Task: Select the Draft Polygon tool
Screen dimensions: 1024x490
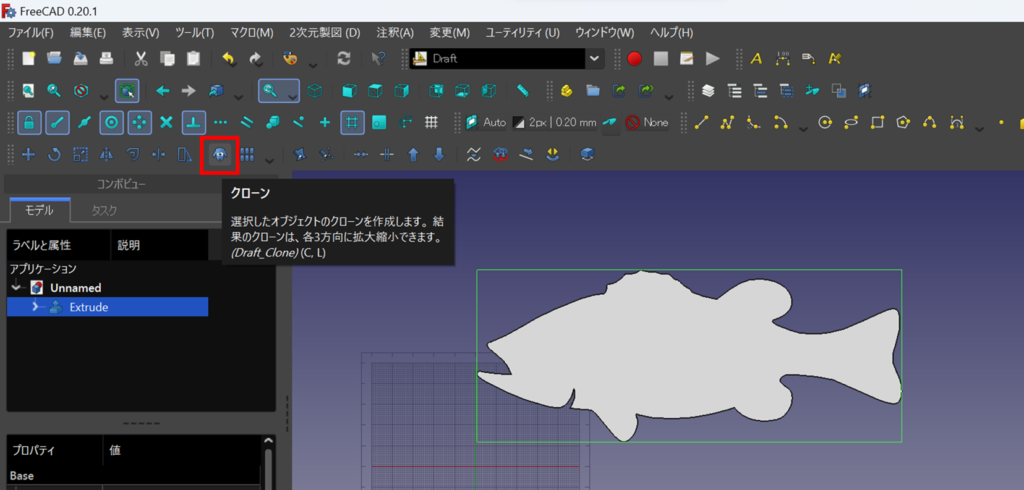Action: [904, 122]
